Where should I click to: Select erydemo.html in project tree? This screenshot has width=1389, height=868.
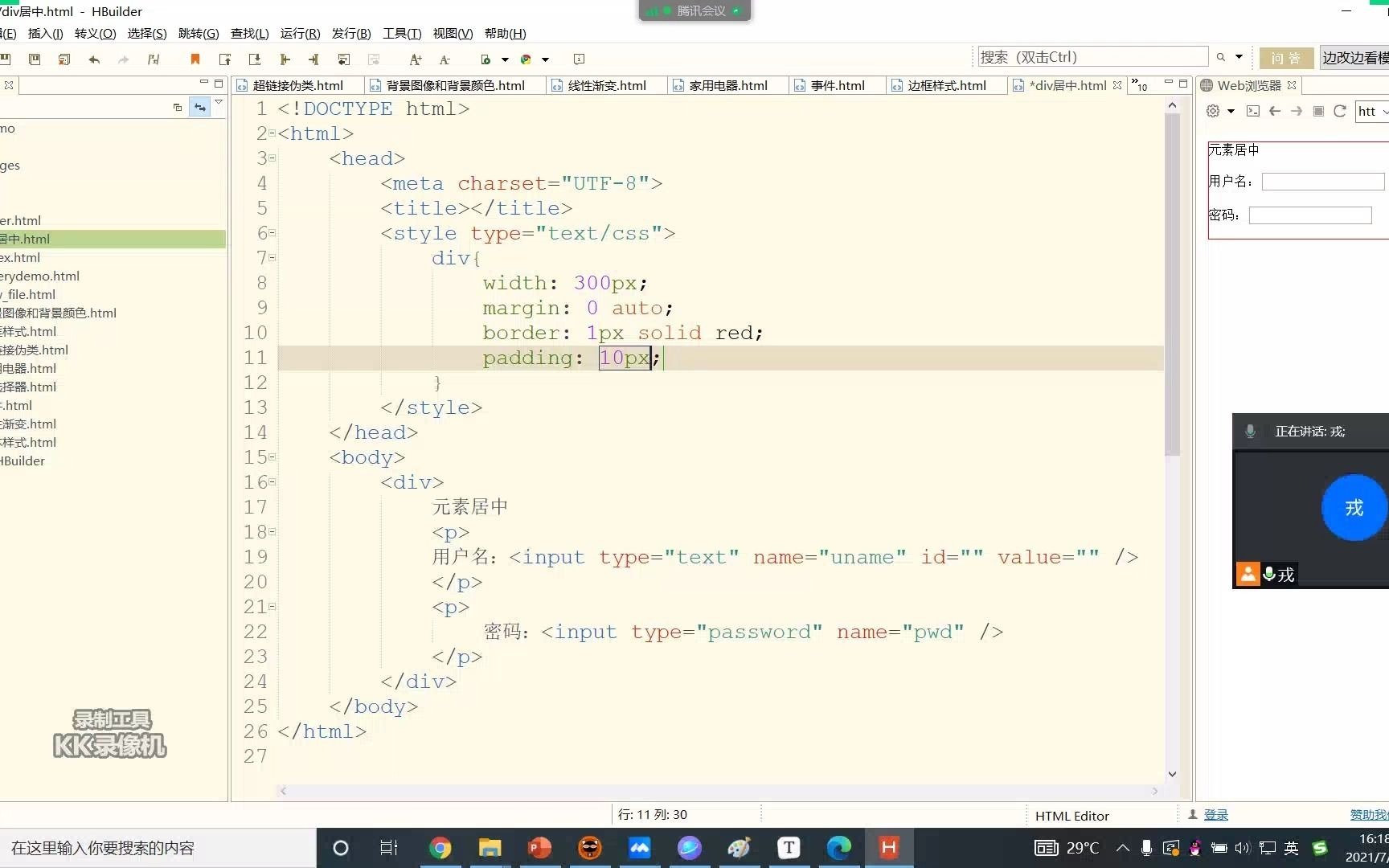coord(40,276)
